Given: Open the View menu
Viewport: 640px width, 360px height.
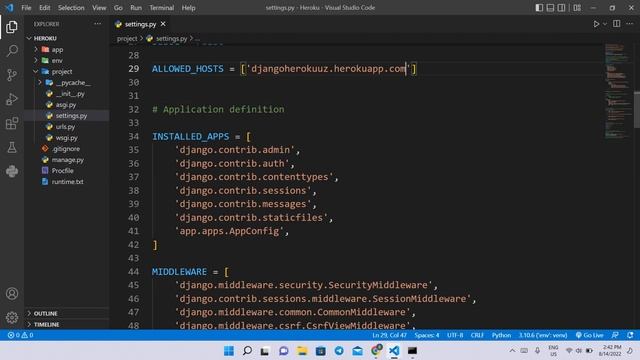Looking at the screenshot, I should [99, 8].
